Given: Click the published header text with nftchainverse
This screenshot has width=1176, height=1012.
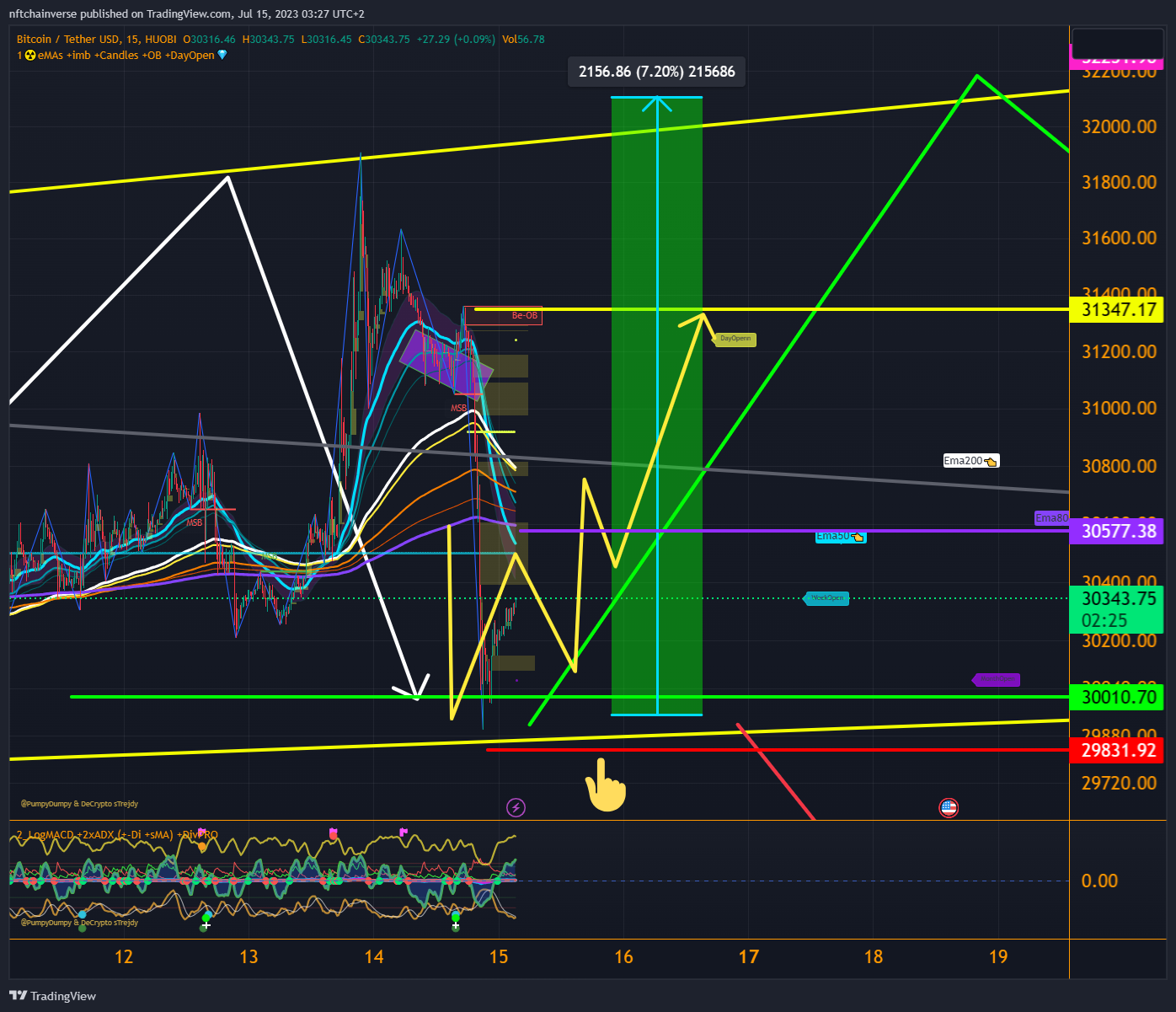Looking at the screenshot, I should 187,13.
